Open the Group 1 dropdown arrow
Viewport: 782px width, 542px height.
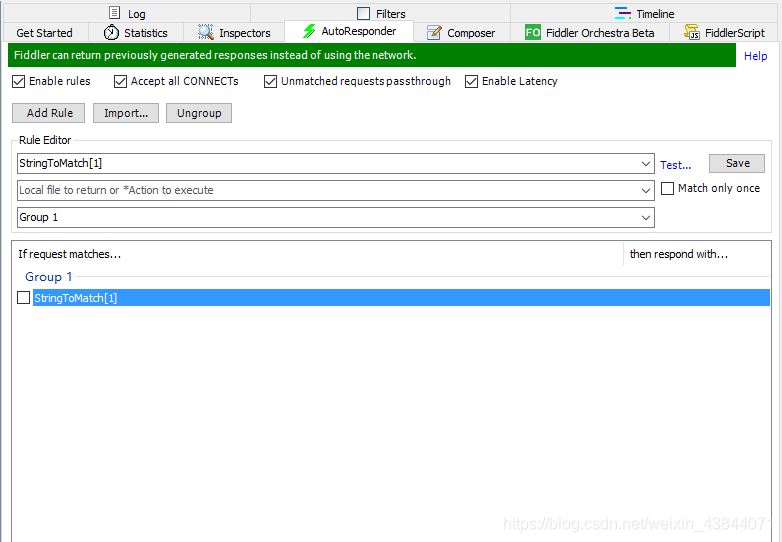[x=645, y=217]
